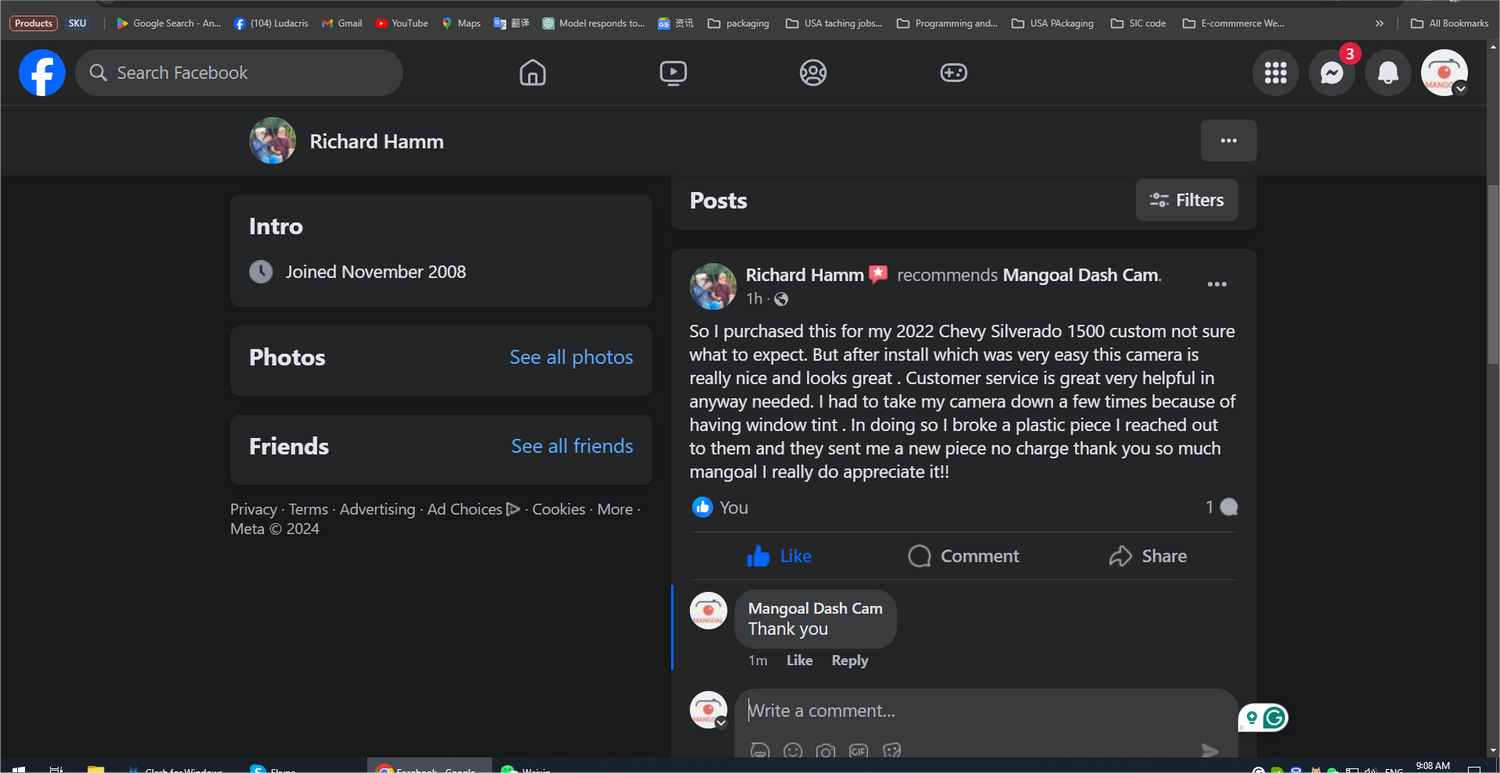The image size is (1500, 773).
Task: Open the Messenger chat icon
Action: pos(1331,73)
